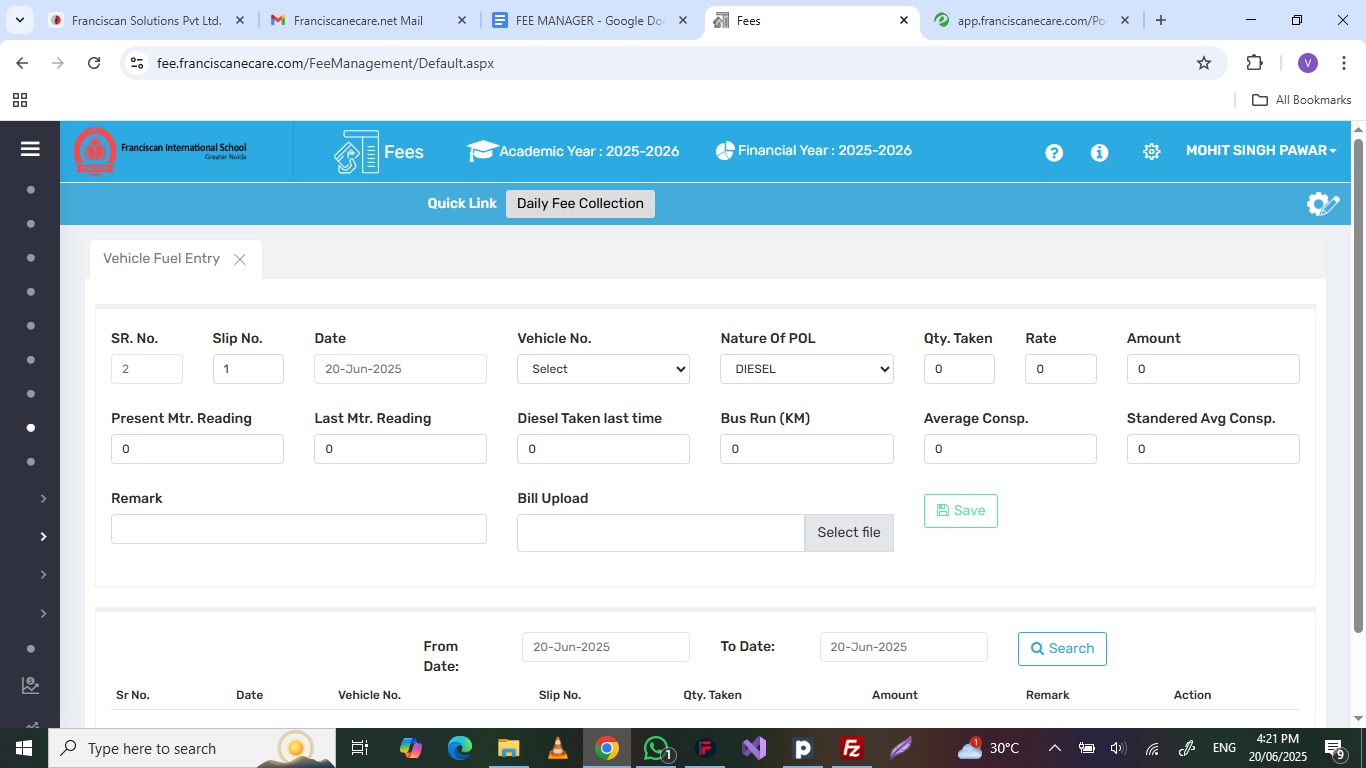The width and height of the screenshot is (1366, 768).
Task: Switch to Franciscan Solutions Pvt Ltd. browser tab
Action: pyautogui.click(x=146, y=20)
